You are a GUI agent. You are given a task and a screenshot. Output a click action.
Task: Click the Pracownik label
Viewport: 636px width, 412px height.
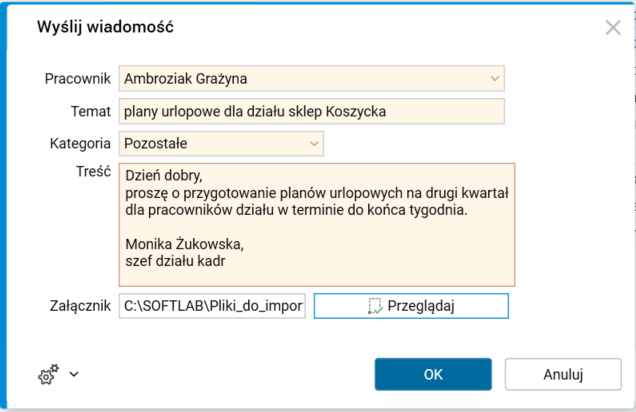tap(78, 78)
